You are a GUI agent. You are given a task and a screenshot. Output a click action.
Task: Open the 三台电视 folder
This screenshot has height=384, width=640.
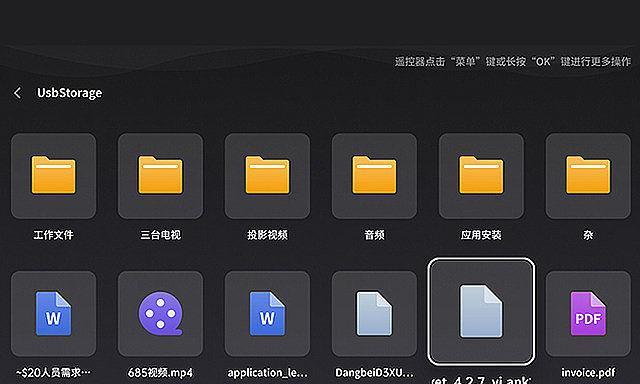(x=160, y=176)
